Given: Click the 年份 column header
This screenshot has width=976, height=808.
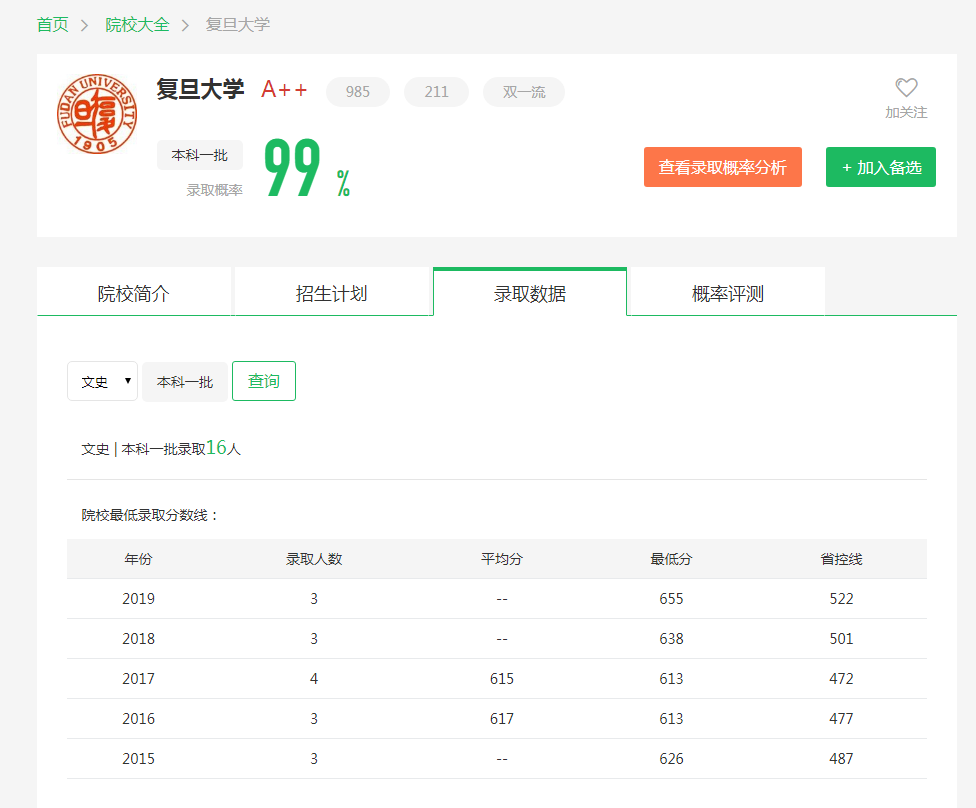Looking at the screenshot, I should tap(138, 559).
